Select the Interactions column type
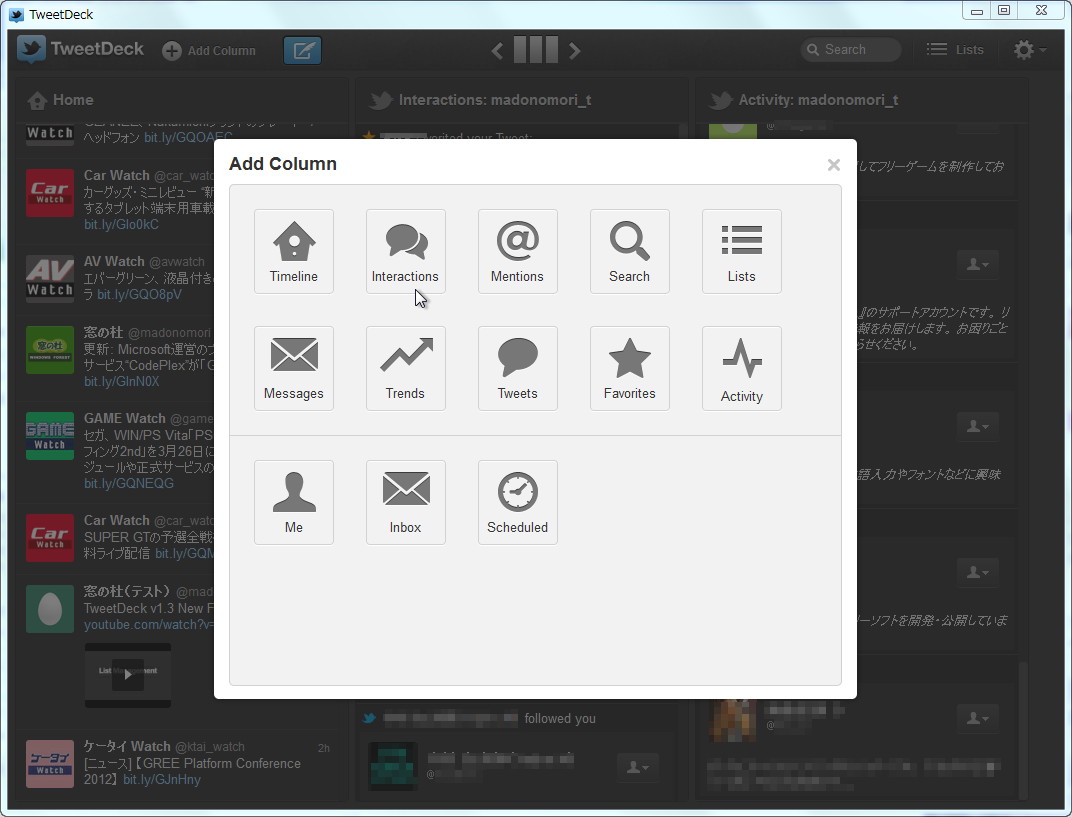Viewport: 1072px width, 817px height. pos(405,251)
